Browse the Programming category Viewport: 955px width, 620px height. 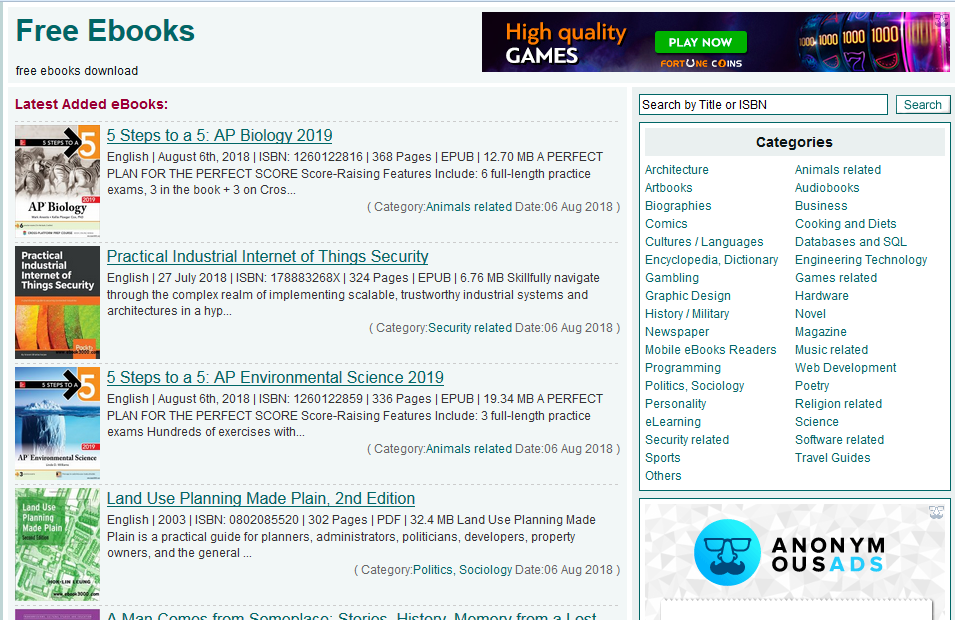point(682,367)
